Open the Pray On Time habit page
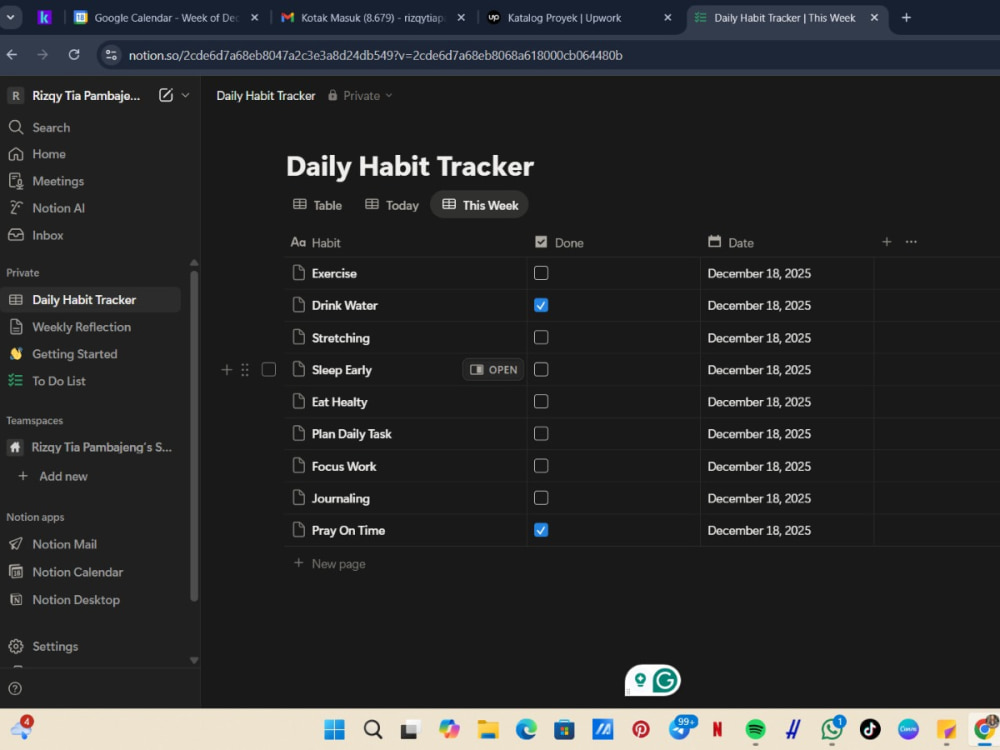The width and height of the screenshot is (1000, 750). pyautogui.click(x=348, y=531)
